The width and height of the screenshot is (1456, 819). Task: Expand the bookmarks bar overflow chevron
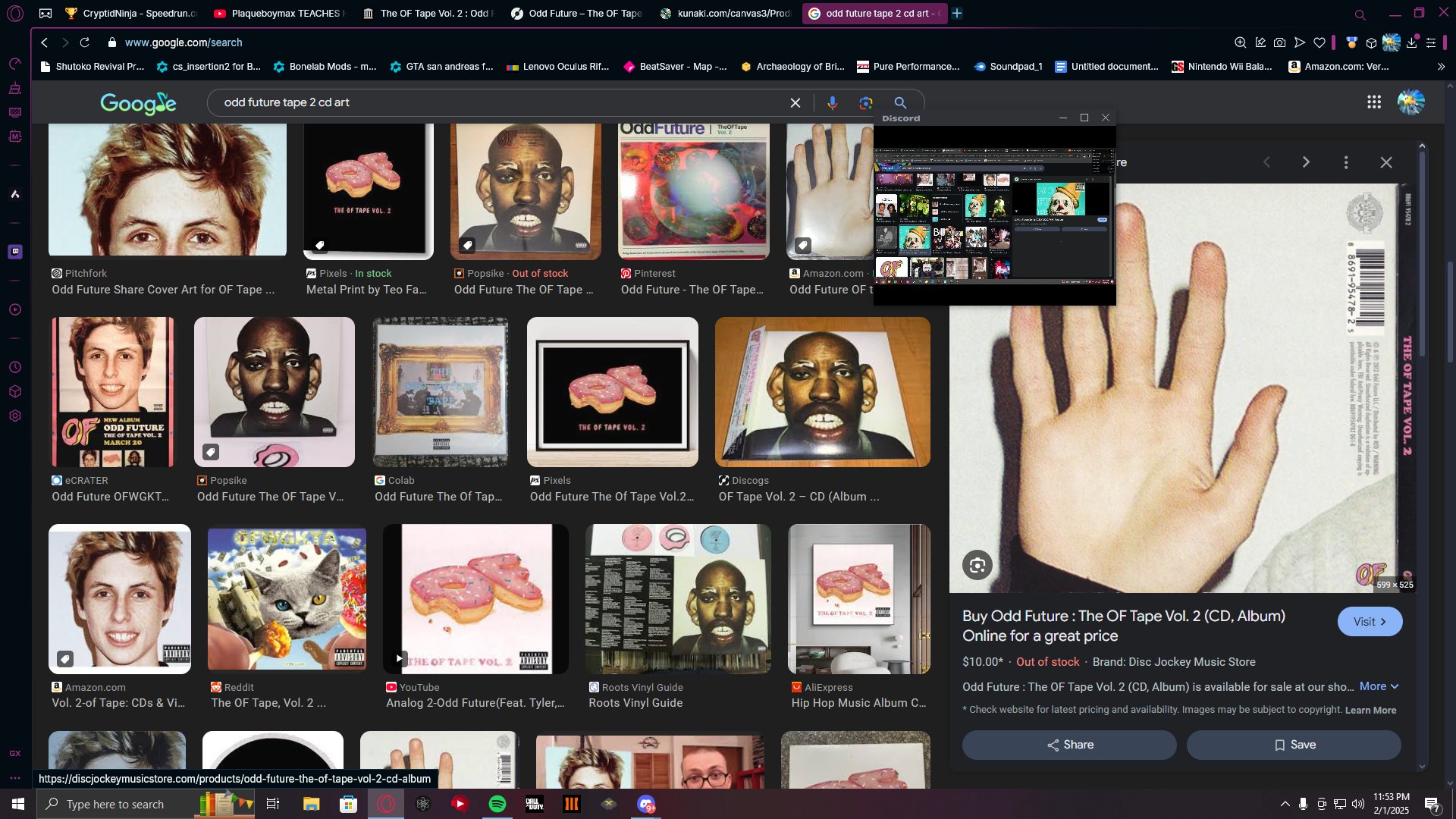(1441, 67)
